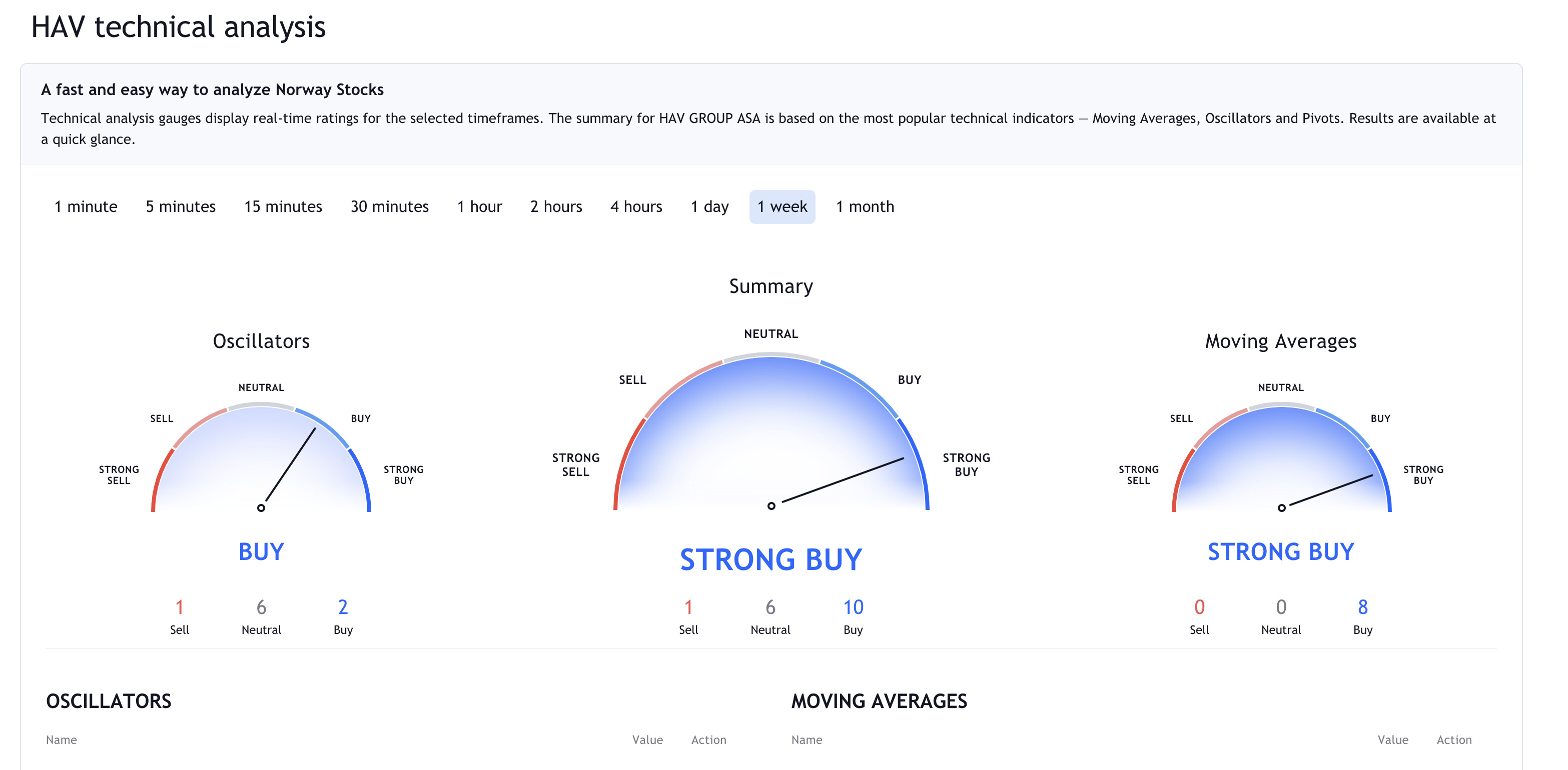Viewport: 1568px width, 770px height.
Task: Click the Oscillators table Value column header
Action: (647, 739)
